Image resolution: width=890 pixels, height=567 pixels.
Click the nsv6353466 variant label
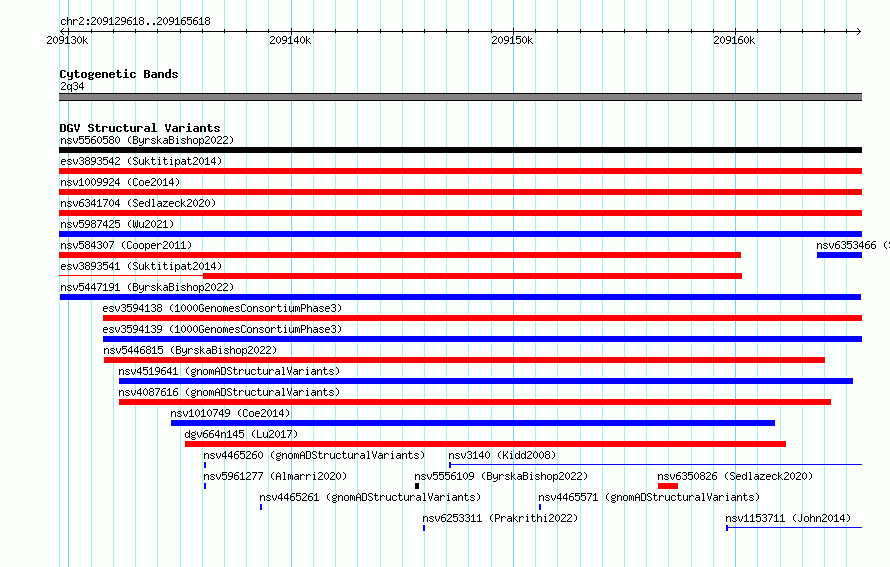point(853,245)
